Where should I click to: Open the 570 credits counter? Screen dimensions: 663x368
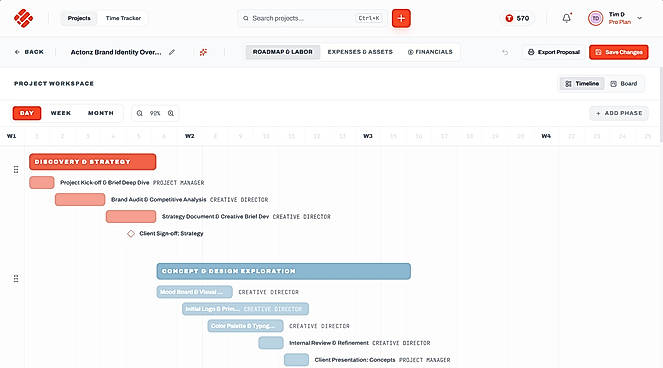coord(517,18)
